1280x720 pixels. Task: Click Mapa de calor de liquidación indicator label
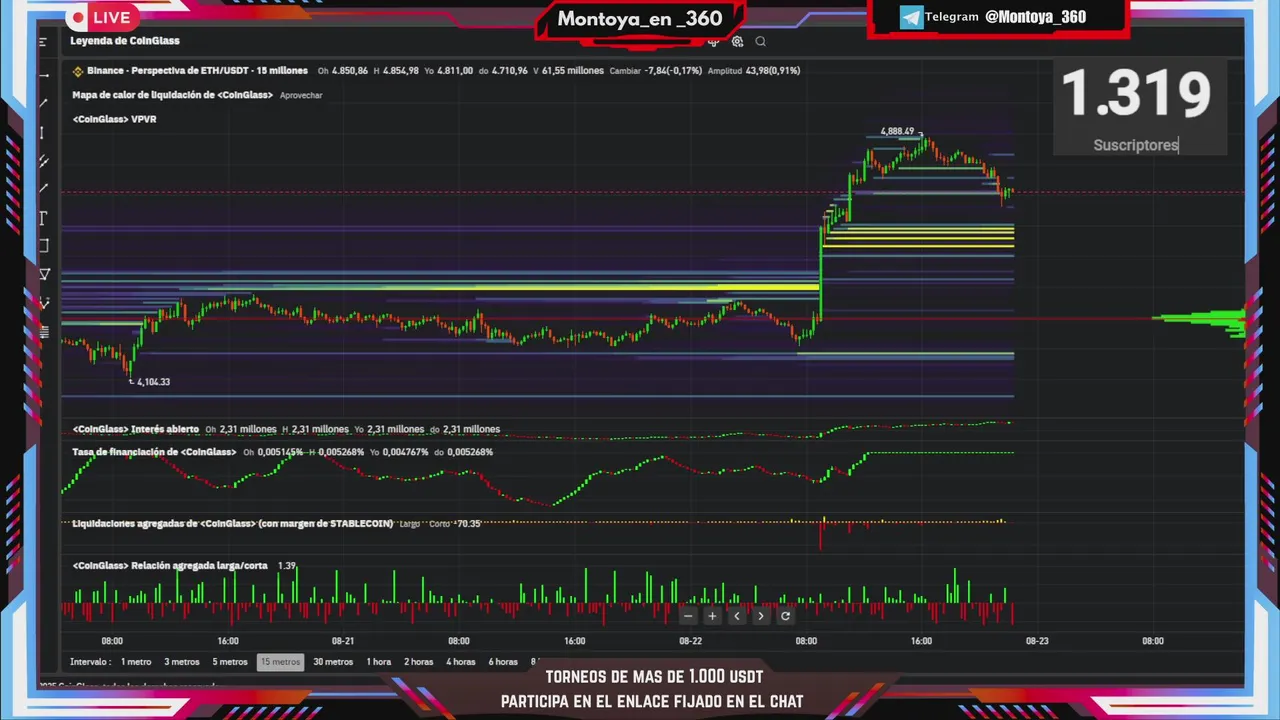pos(172,95)
